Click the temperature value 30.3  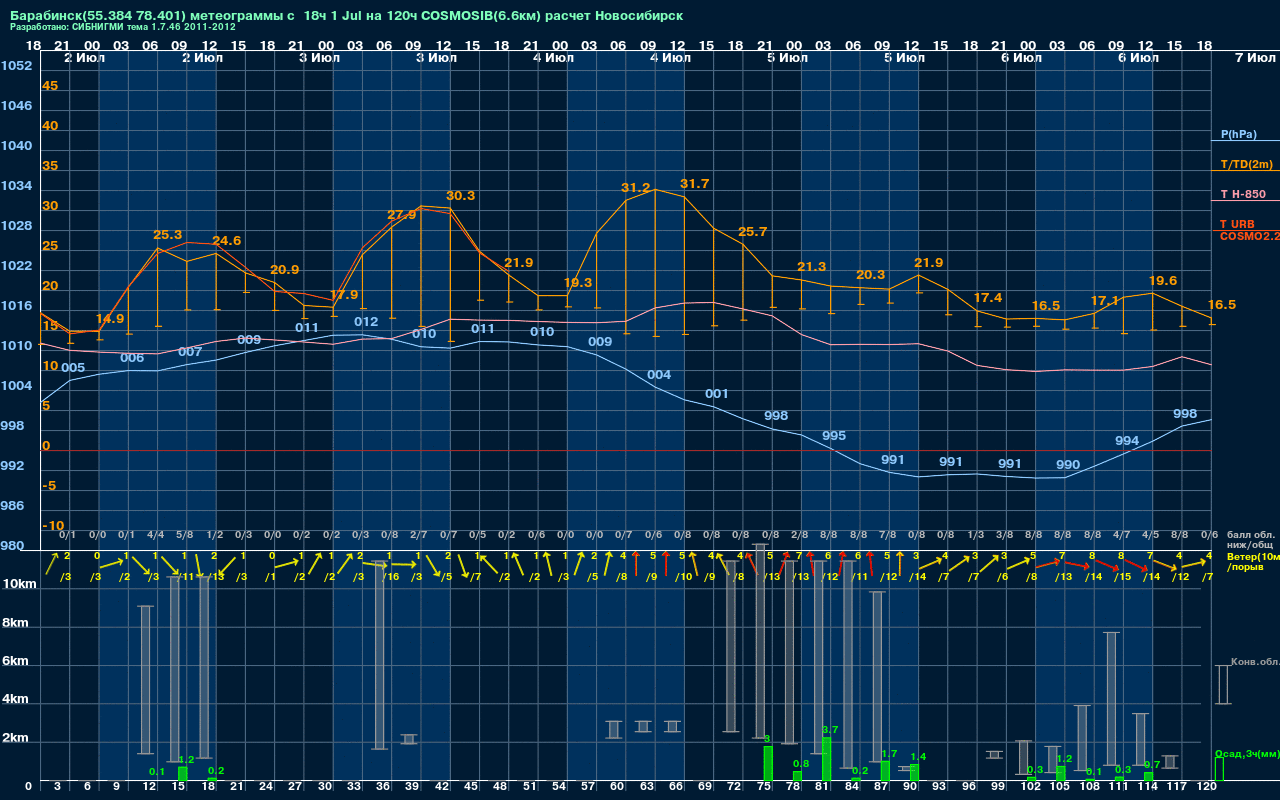(x=460, y=196)
